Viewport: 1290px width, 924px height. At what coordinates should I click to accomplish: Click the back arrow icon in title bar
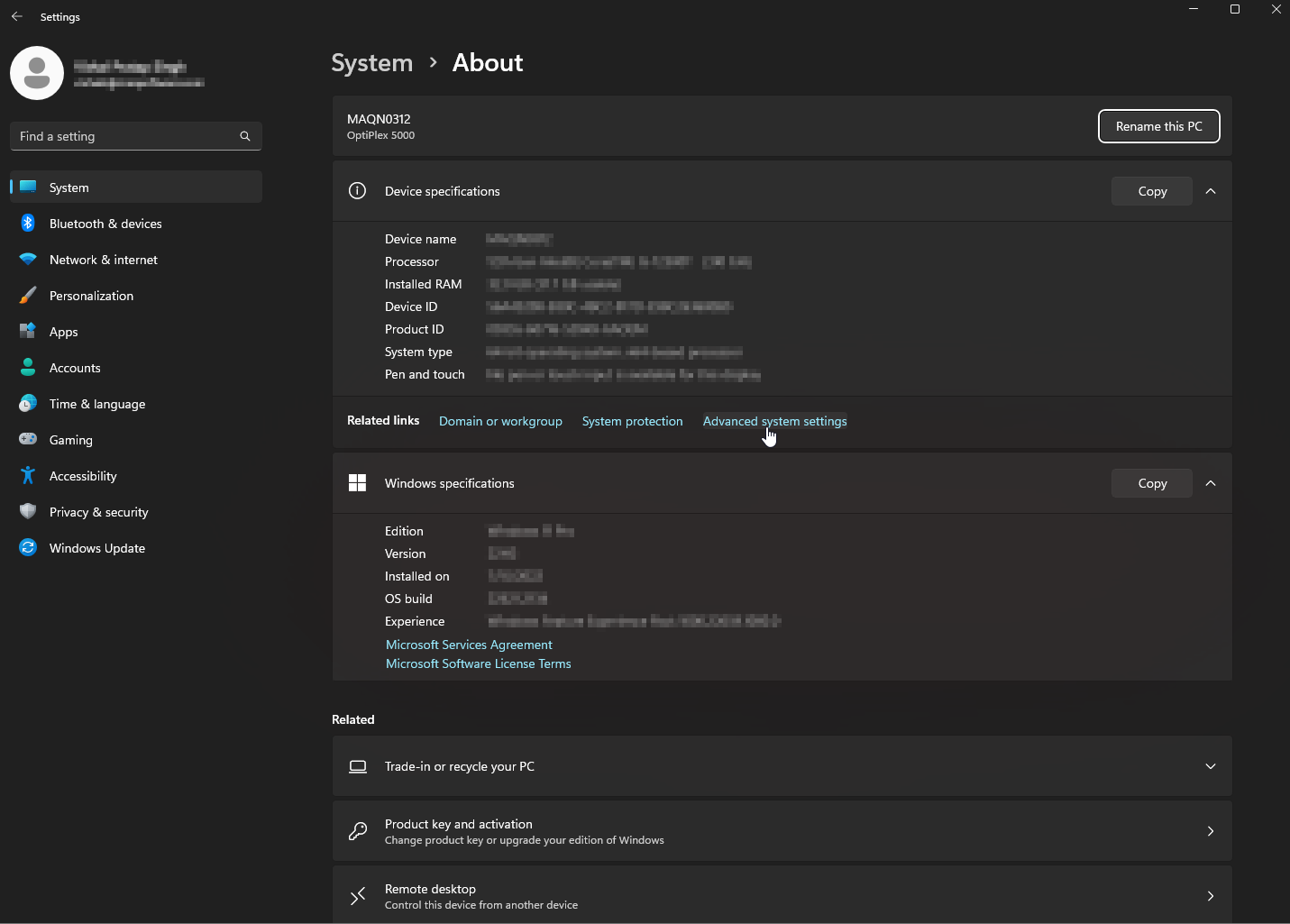[17, 16]
